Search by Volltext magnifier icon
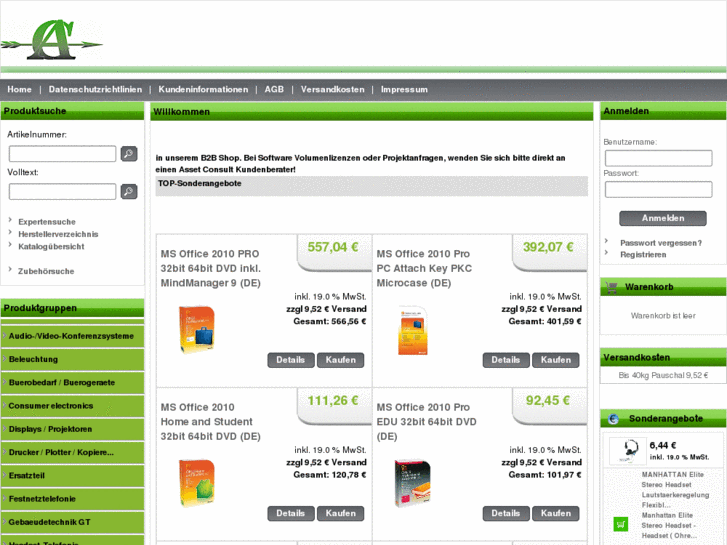 129,191
